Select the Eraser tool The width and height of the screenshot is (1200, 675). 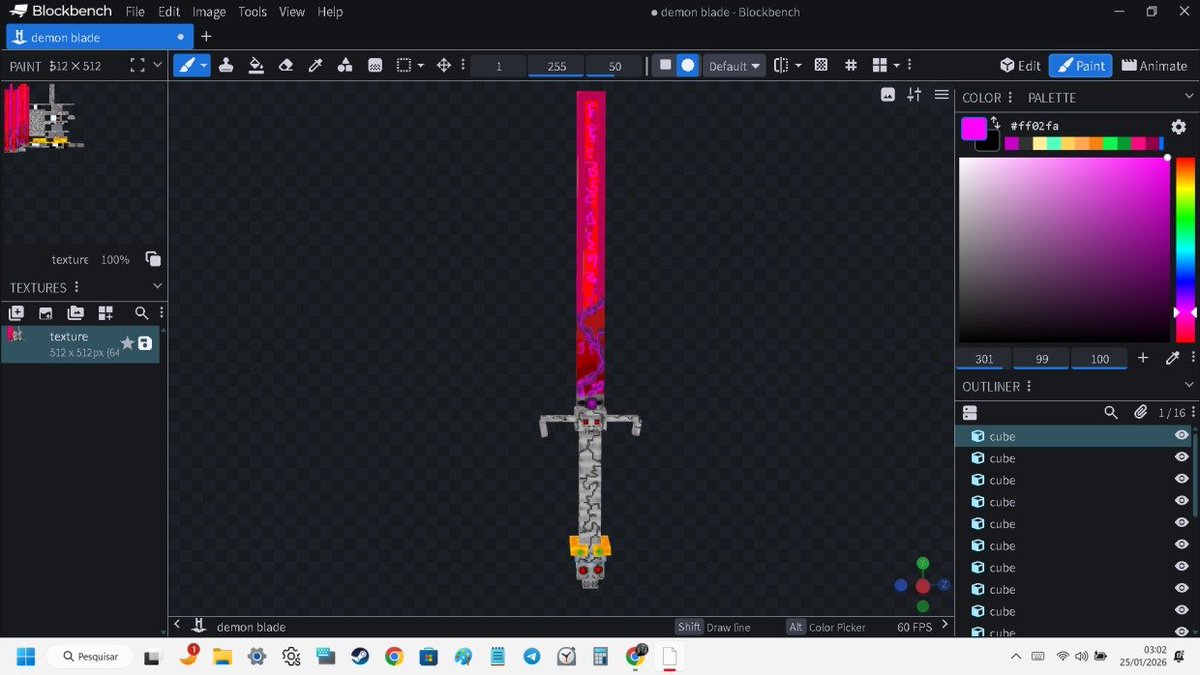[x=286, y=65]
